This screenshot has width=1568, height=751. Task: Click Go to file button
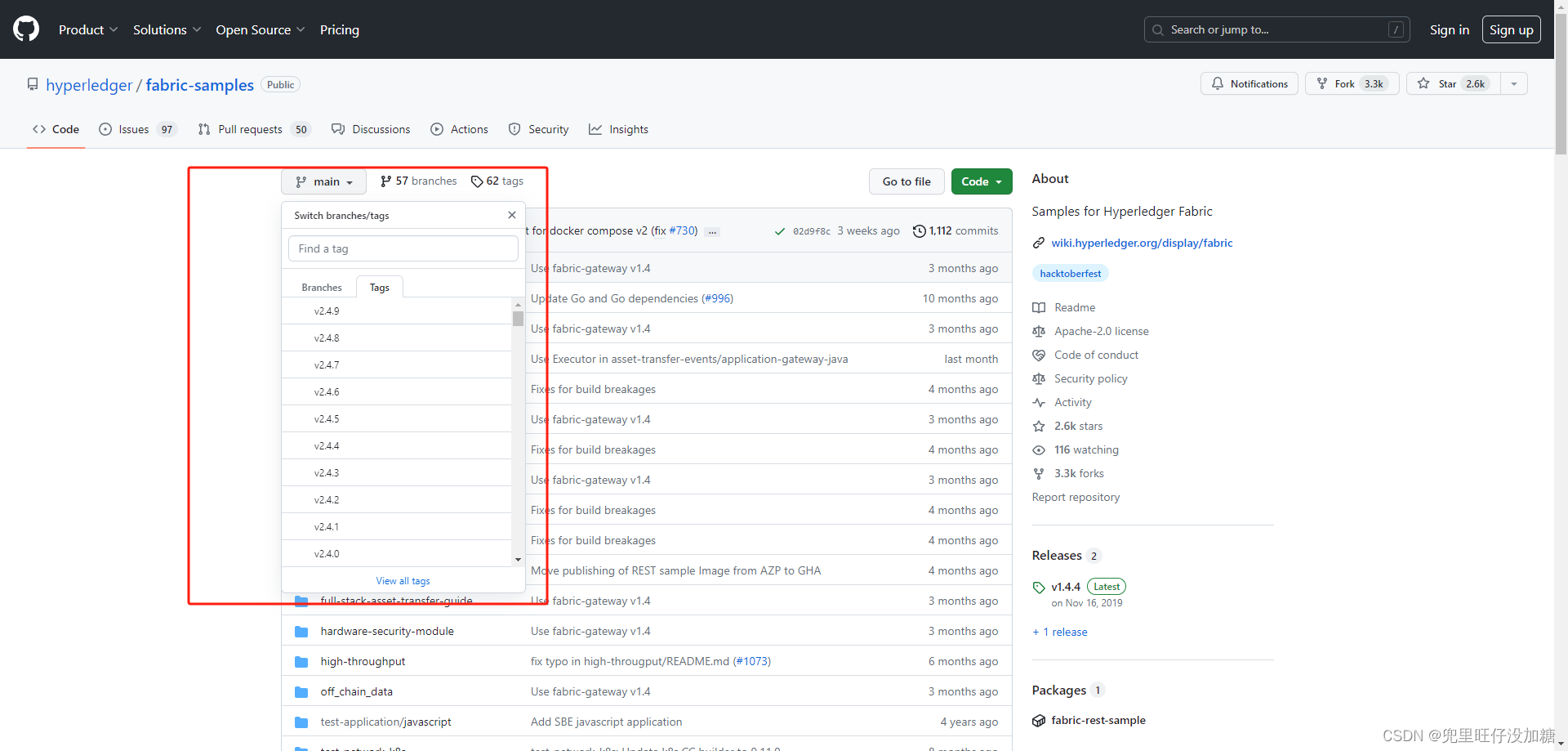(906, 181)
